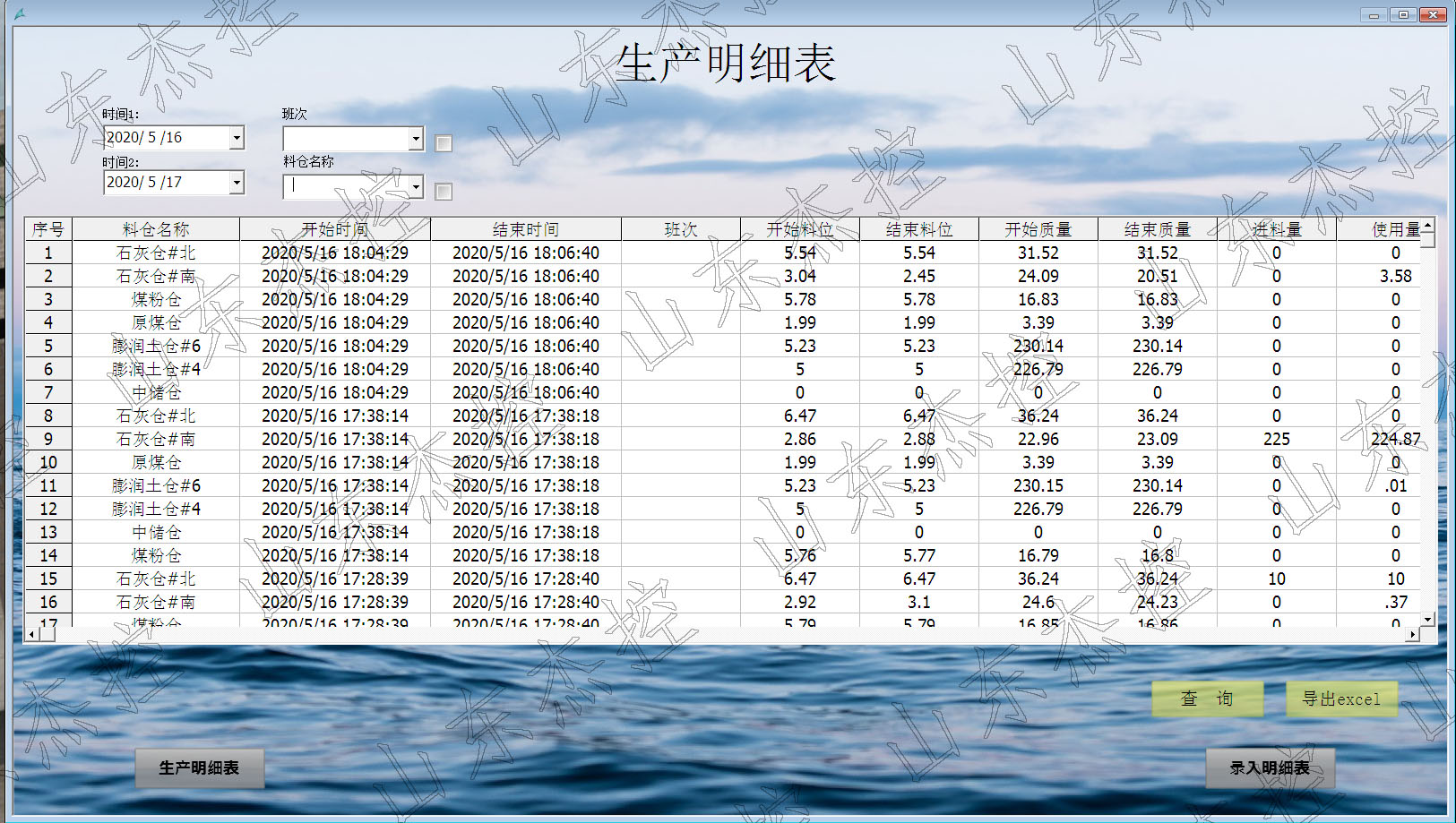Image resolution: width=1456 pixels, height=823 pixels.
Task: Click usage value .37 in row 16
Action: 1396,603
